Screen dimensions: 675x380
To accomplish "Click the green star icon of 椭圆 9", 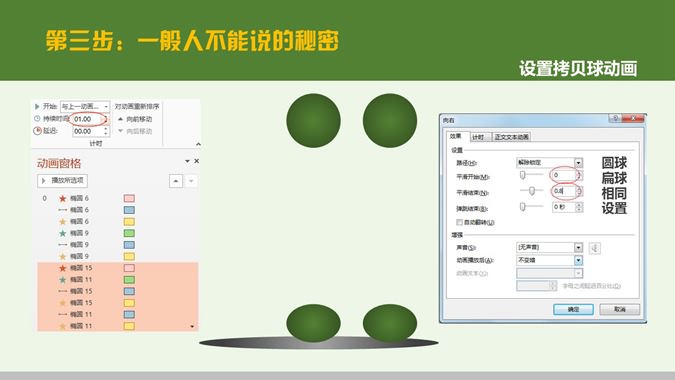I will click(x=63, y=233).
